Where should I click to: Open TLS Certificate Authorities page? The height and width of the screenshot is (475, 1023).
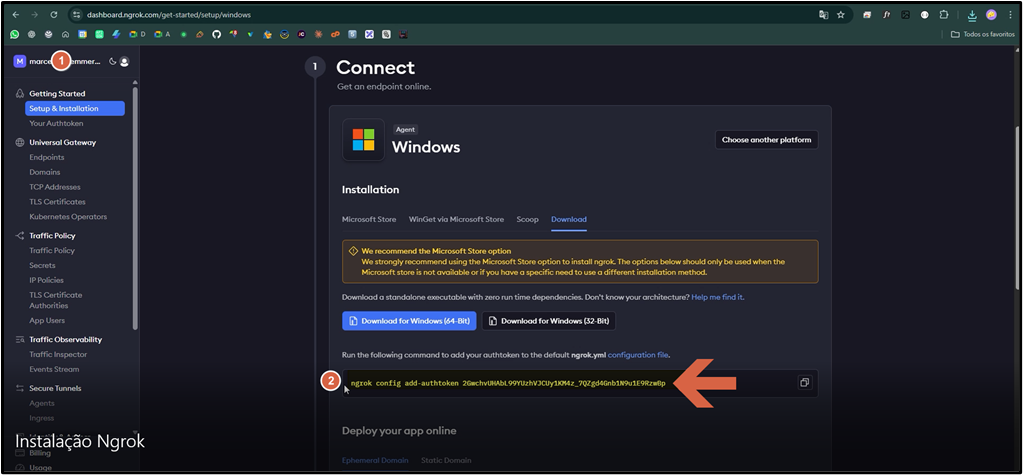tap(55, 300)
